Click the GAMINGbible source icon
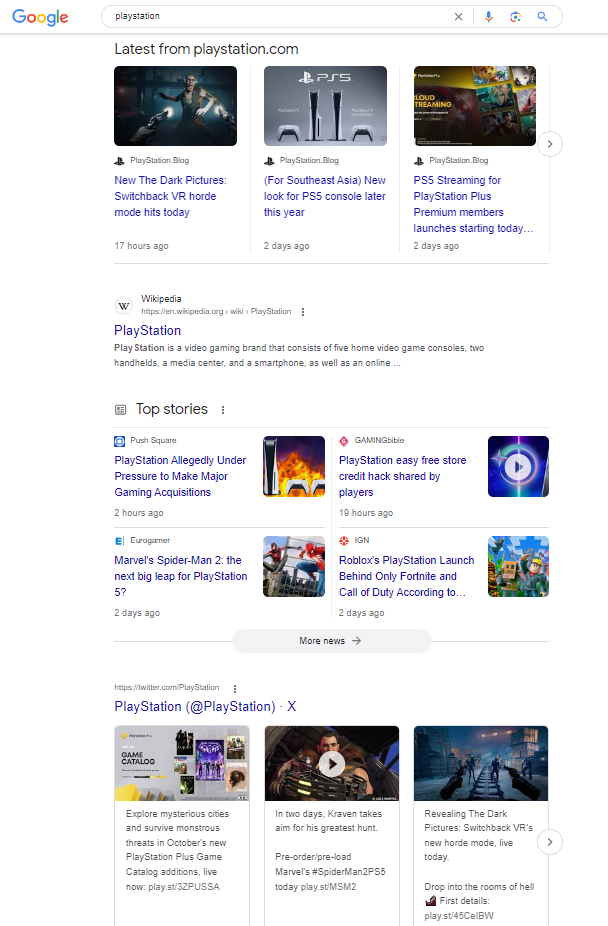 point(344,441)
